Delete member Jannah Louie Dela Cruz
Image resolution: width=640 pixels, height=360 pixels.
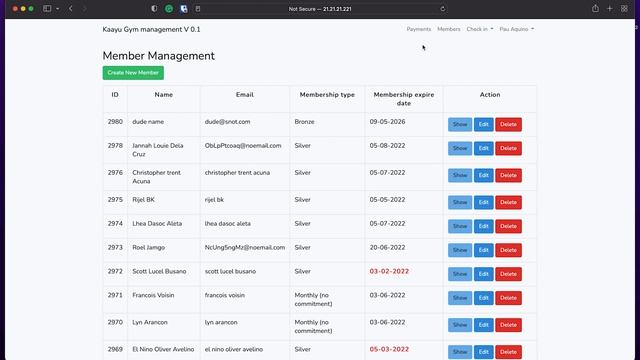click(509, 148)
